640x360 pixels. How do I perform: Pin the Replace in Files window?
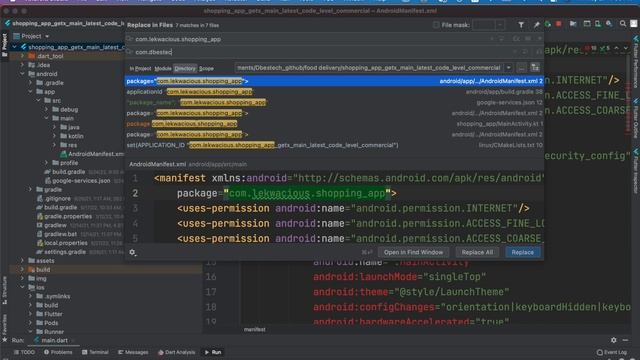point(536,25)
